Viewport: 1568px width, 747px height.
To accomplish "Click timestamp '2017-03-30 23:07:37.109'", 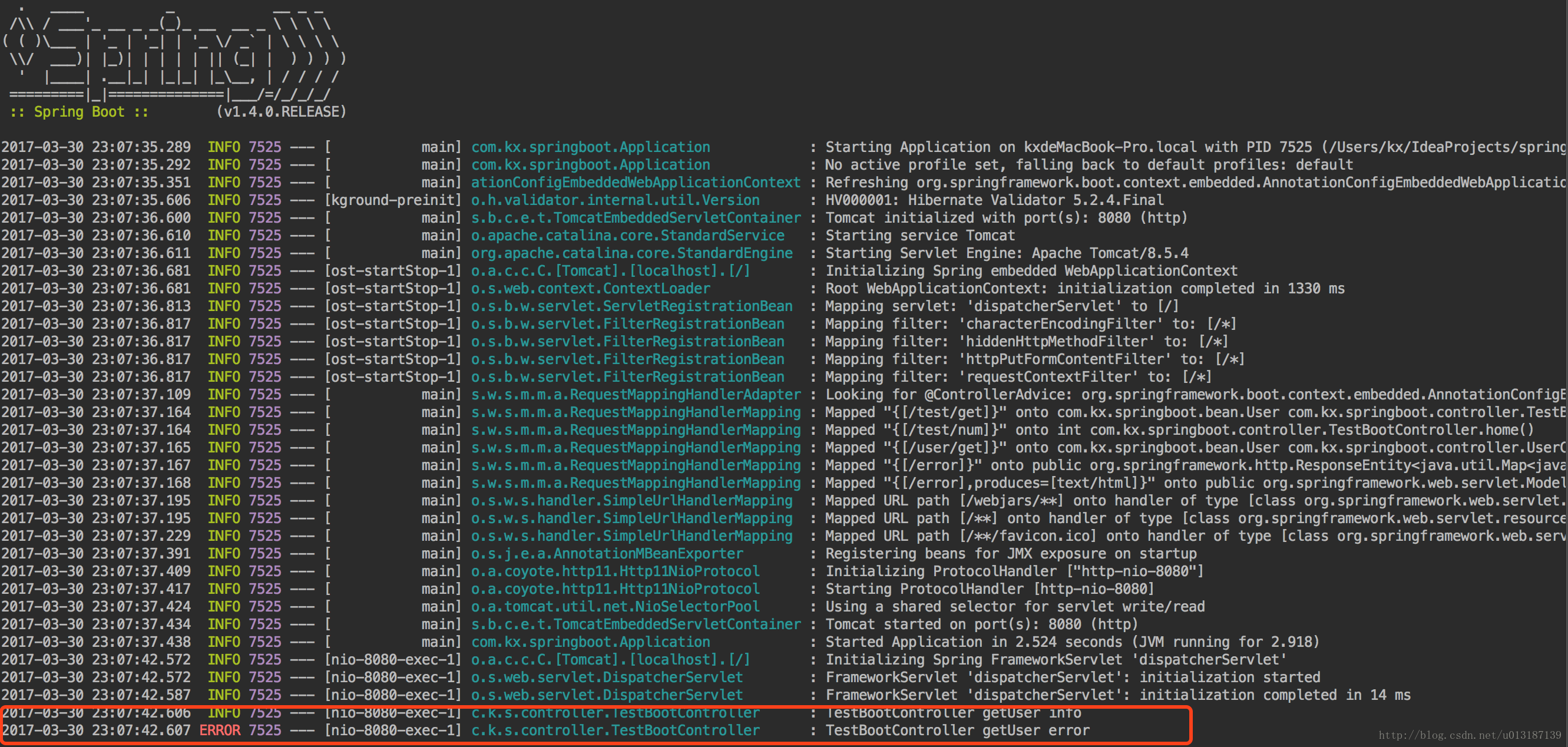I will click(96, 395).
